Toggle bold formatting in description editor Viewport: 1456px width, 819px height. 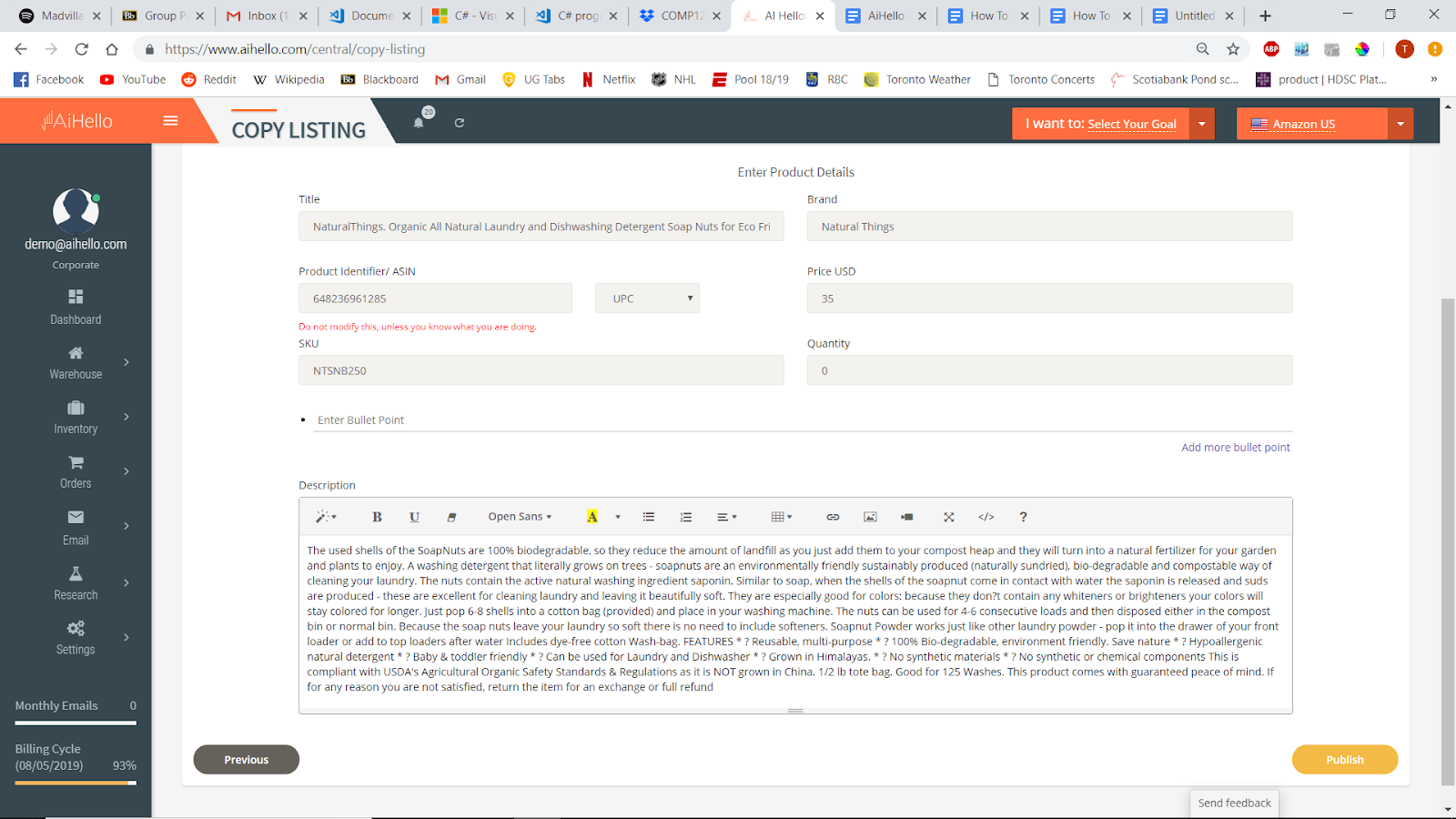[x=377, y=517]
